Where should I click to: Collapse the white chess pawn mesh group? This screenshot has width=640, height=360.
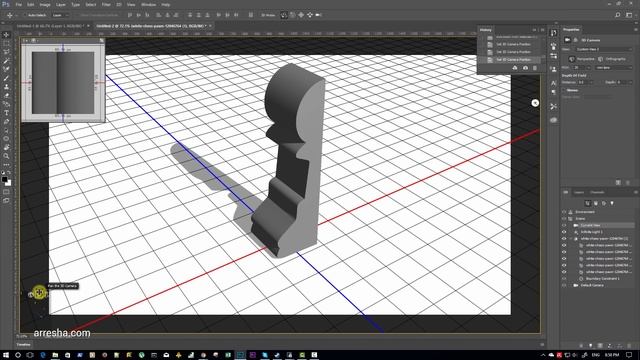571,239
